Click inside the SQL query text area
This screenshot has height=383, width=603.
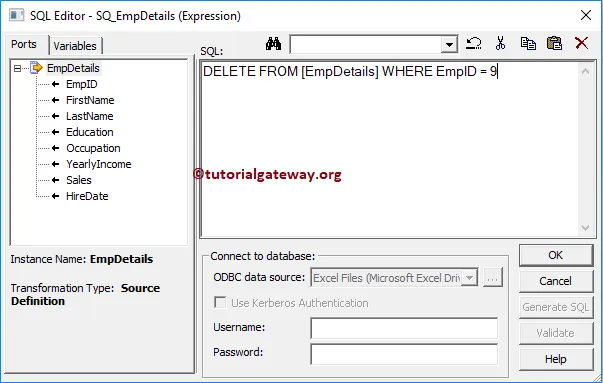pyautogui.click(x=389, y=149)
